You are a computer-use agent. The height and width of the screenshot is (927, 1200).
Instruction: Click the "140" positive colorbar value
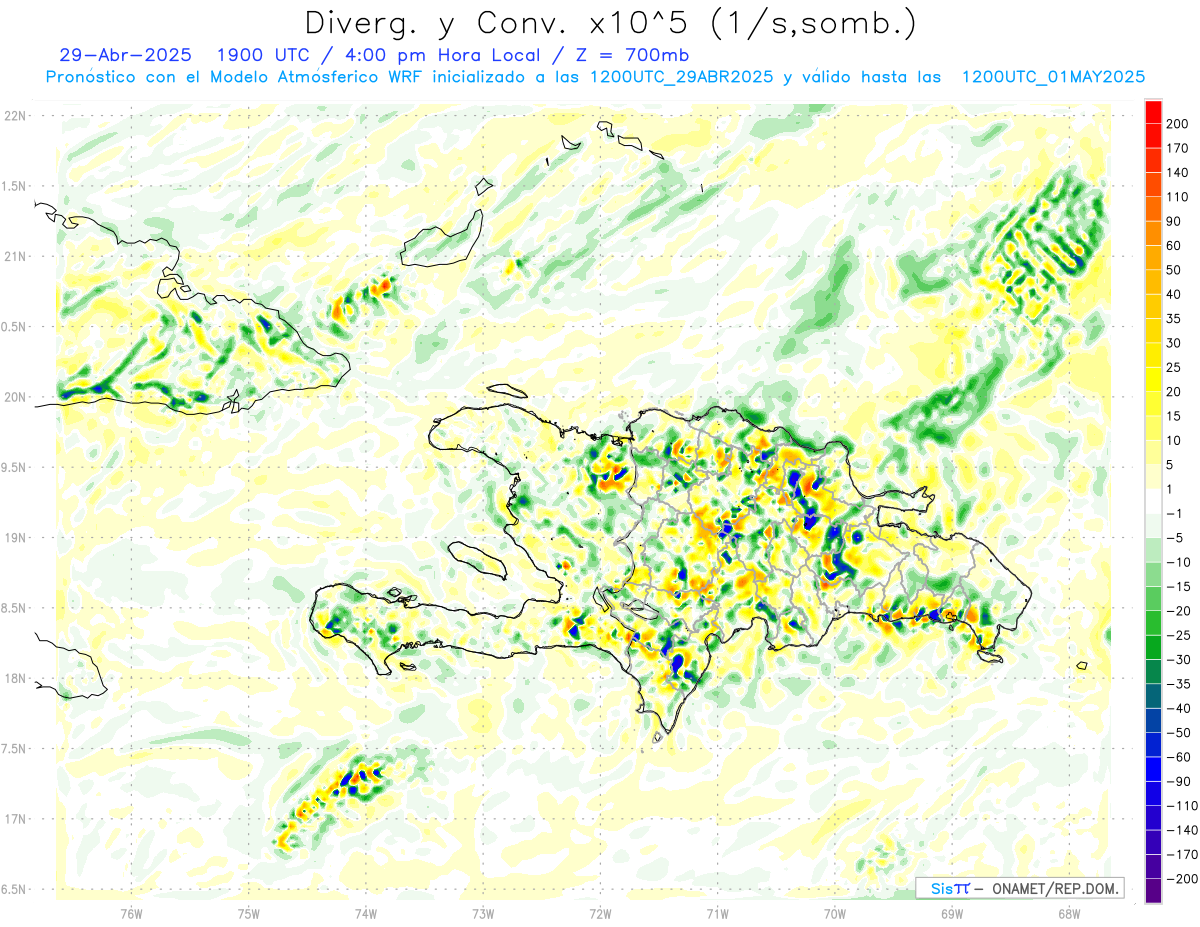1177,172
